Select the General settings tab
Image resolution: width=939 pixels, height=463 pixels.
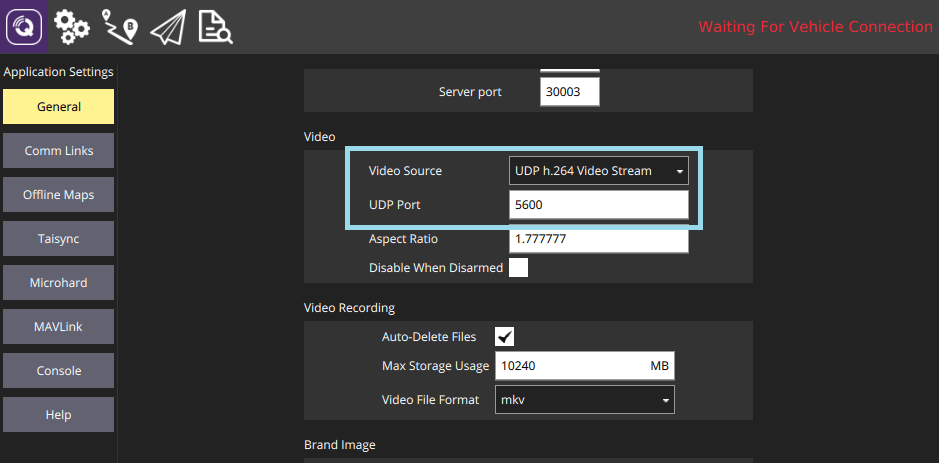(x=58, y=107)
